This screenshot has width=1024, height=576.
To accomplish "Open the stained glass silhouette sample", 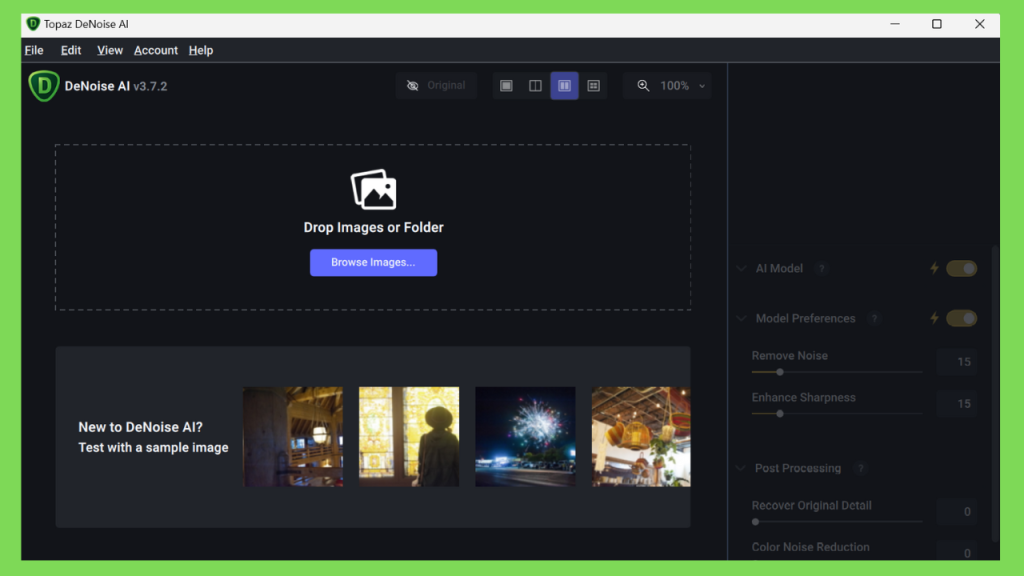I will 409,436.
